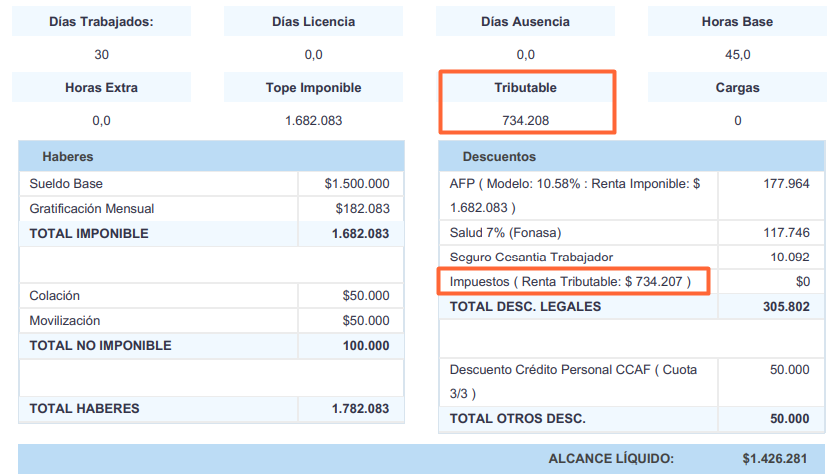The width and height of the screenshot is (832, 474).
Task: Click the 'TOTAL DESC. LEGALES' label
Action: tap(525, 306)
